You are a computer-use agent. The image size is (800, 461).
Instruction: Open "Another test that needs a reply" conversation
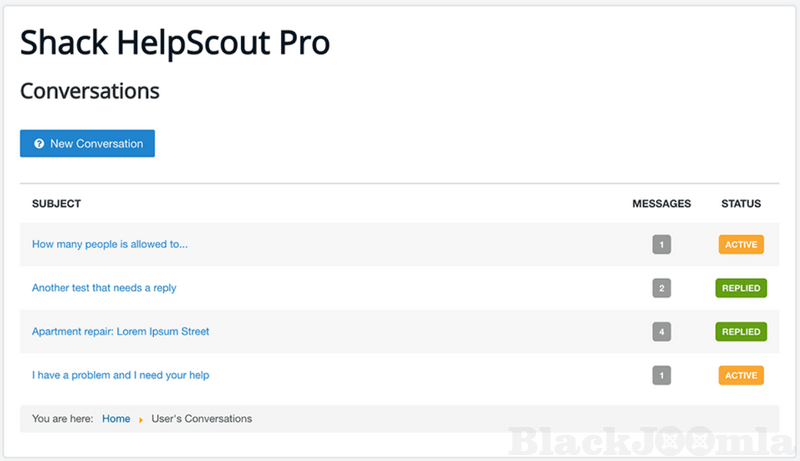104,288
